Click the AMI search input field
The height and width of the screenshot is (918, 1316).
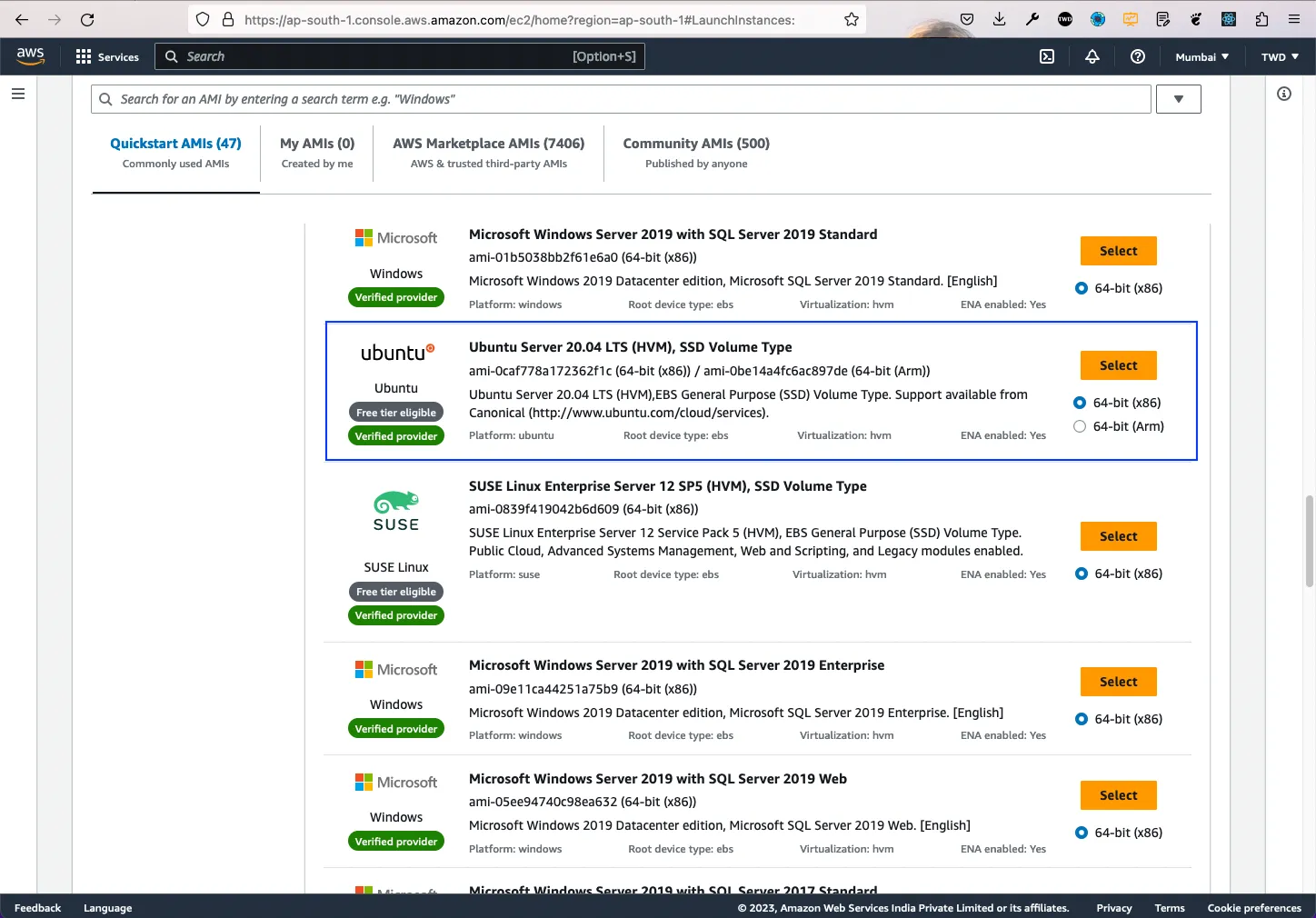pos(621,99)
